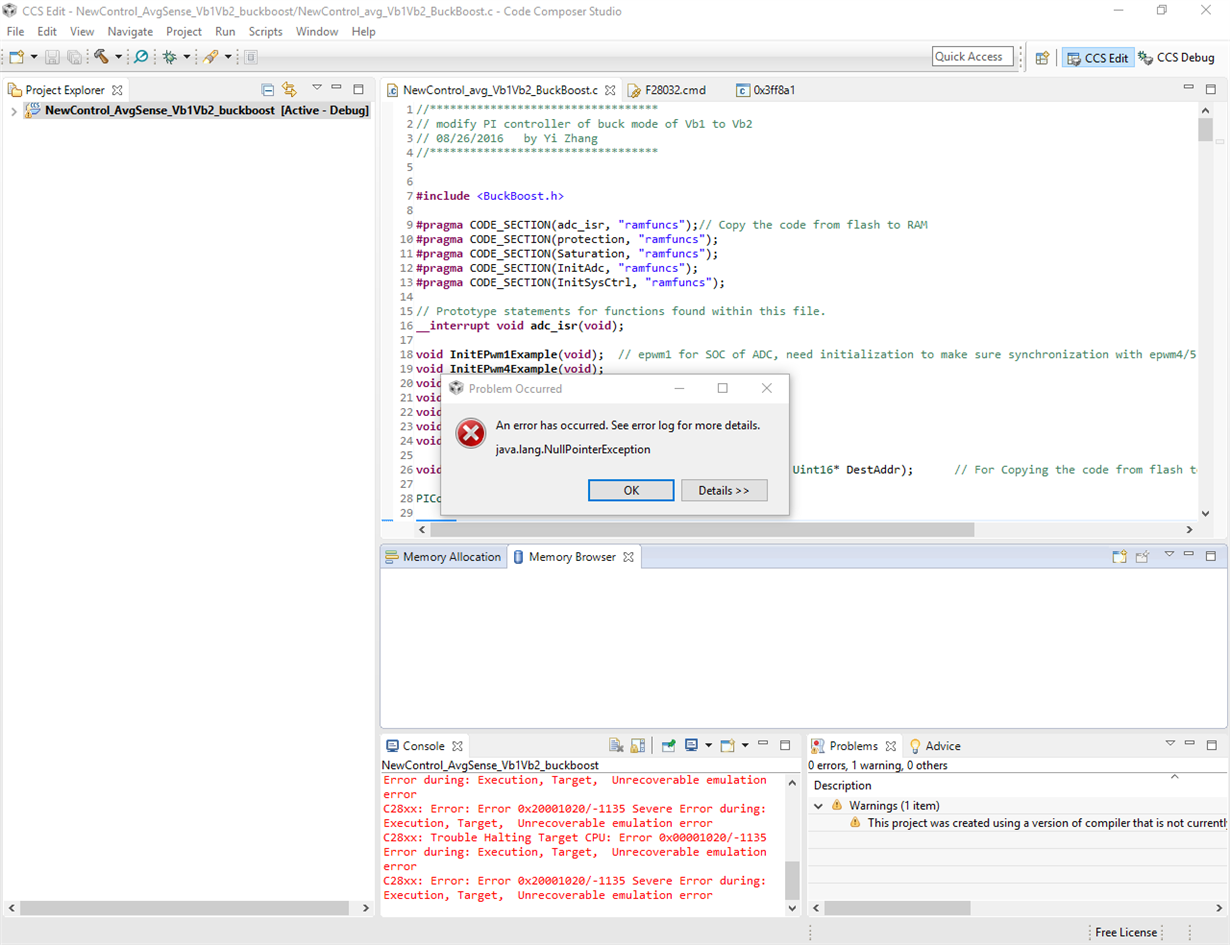Switch to the CCS Edit perspective
Viewport: 1230px width, 945px height.
1097,58
